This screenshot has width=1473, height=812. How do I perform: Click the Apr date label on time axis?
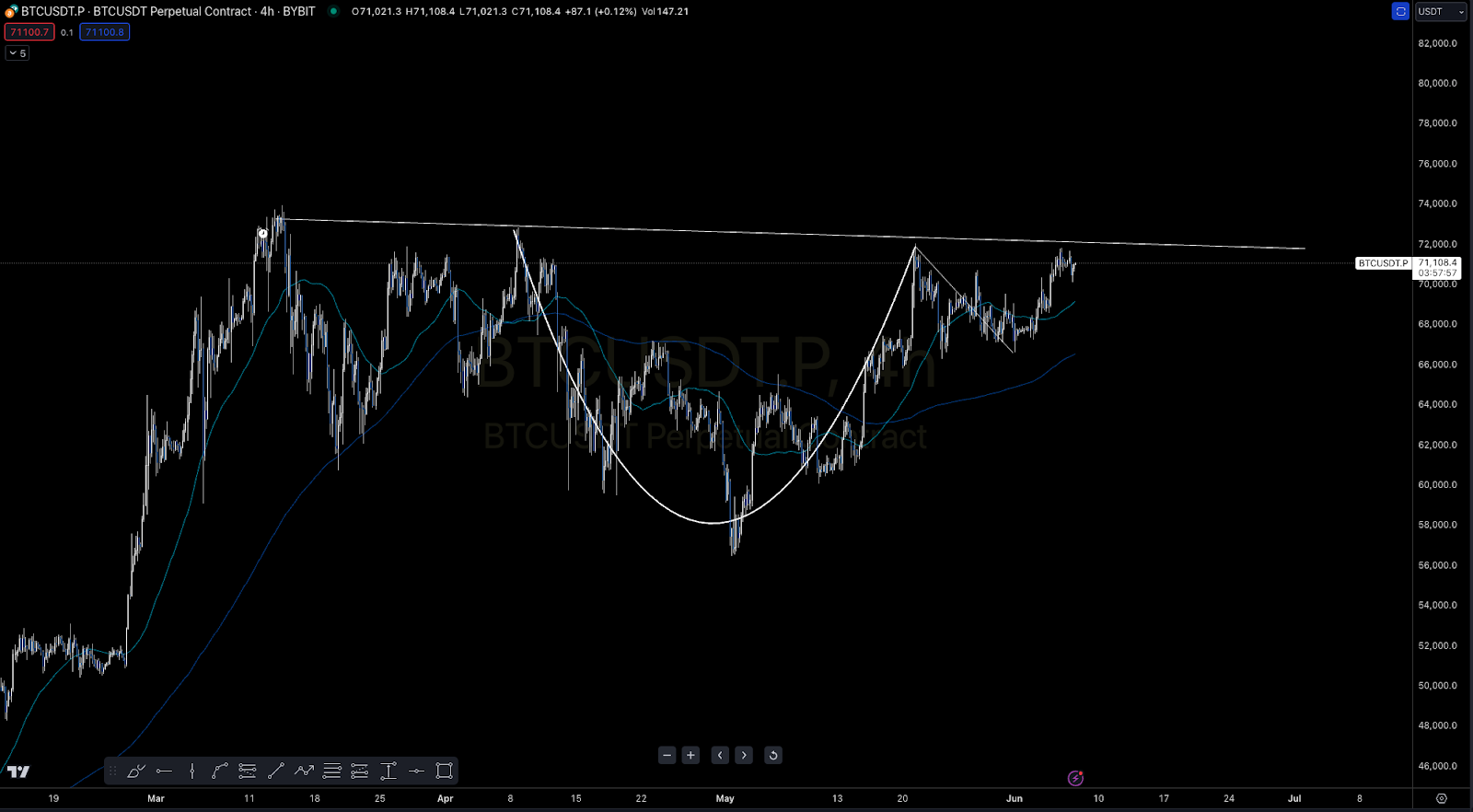(446, 798)
